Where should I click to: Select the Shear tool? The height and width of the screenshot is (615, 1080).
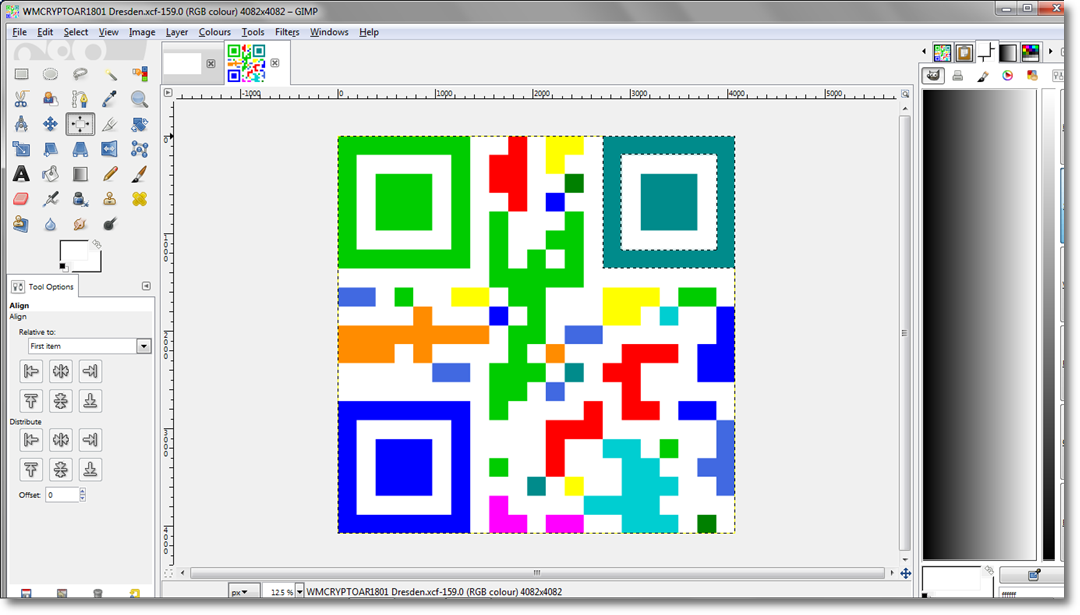[x=50, y=149]
